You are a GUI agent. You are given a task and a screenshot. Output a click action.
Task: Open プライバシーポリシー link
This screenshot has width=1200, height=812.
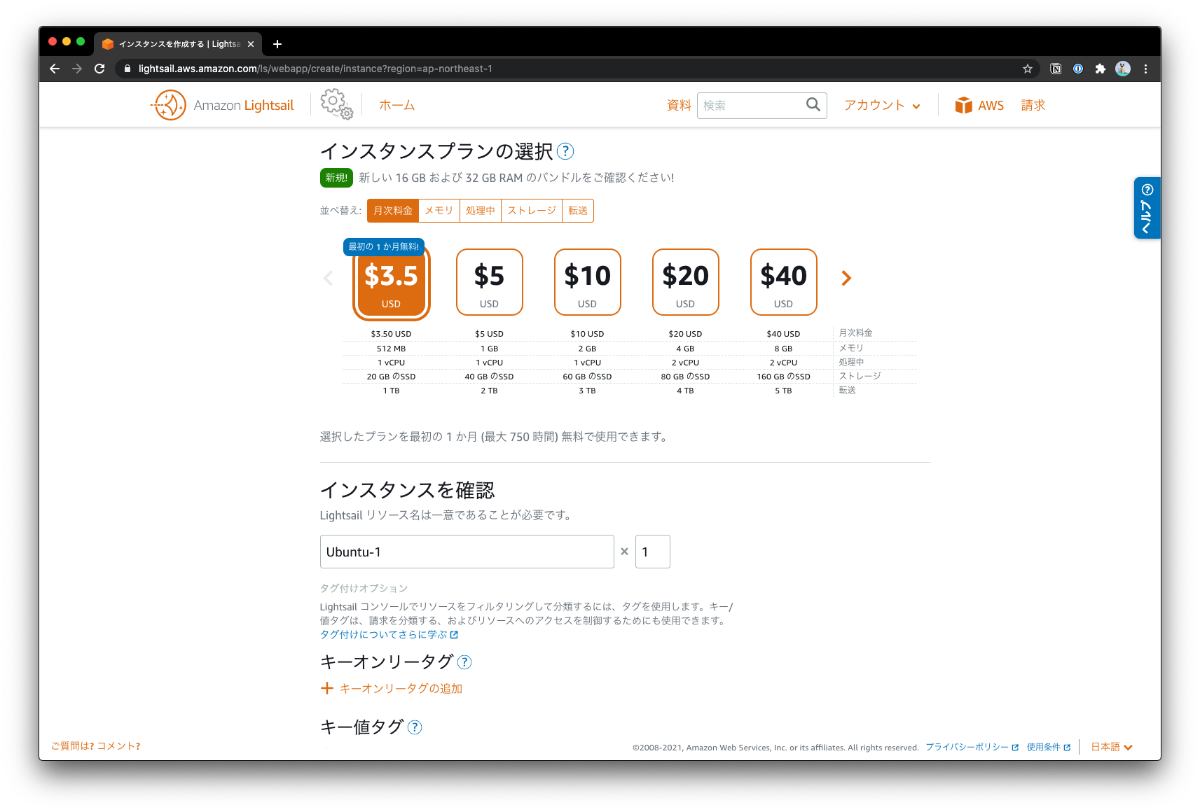[x=972, y=747]
